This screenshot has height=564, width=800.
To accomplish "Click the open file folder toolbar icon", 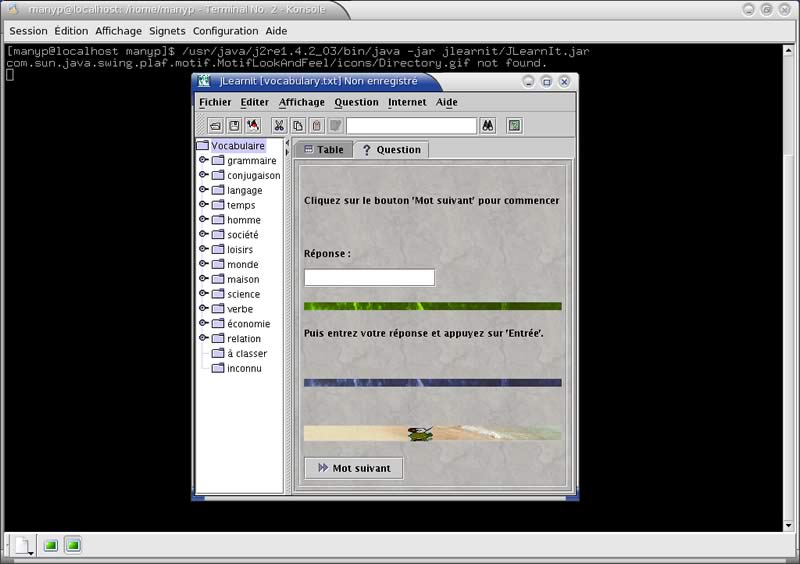I will [216, 126].
